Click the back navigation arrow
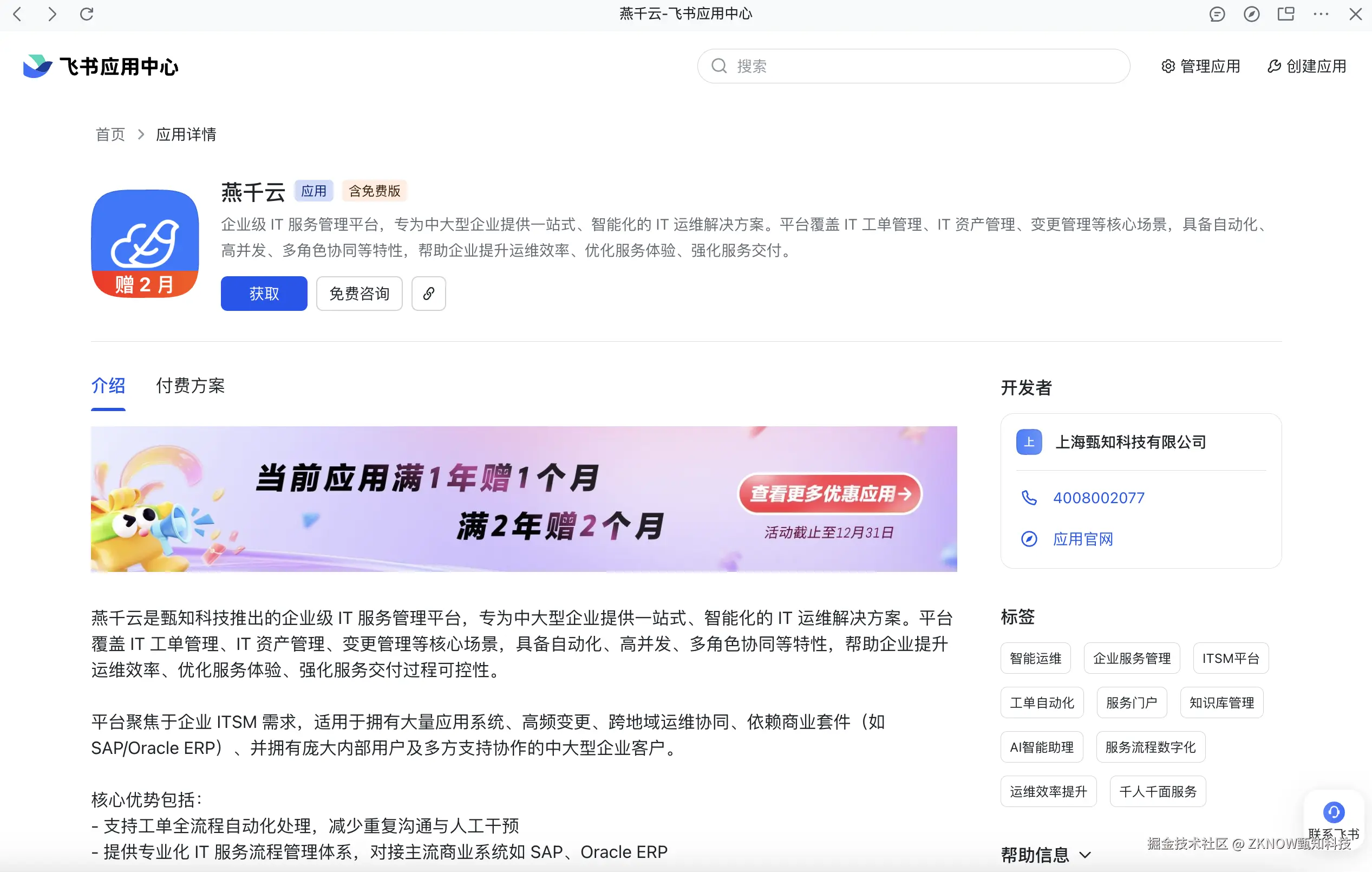 (17, 14)
